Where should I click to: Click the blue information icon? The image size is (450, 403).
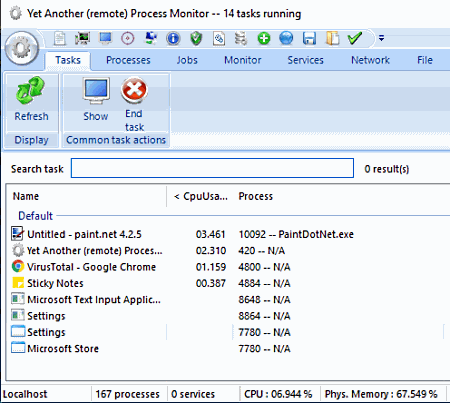coord(173,38)
